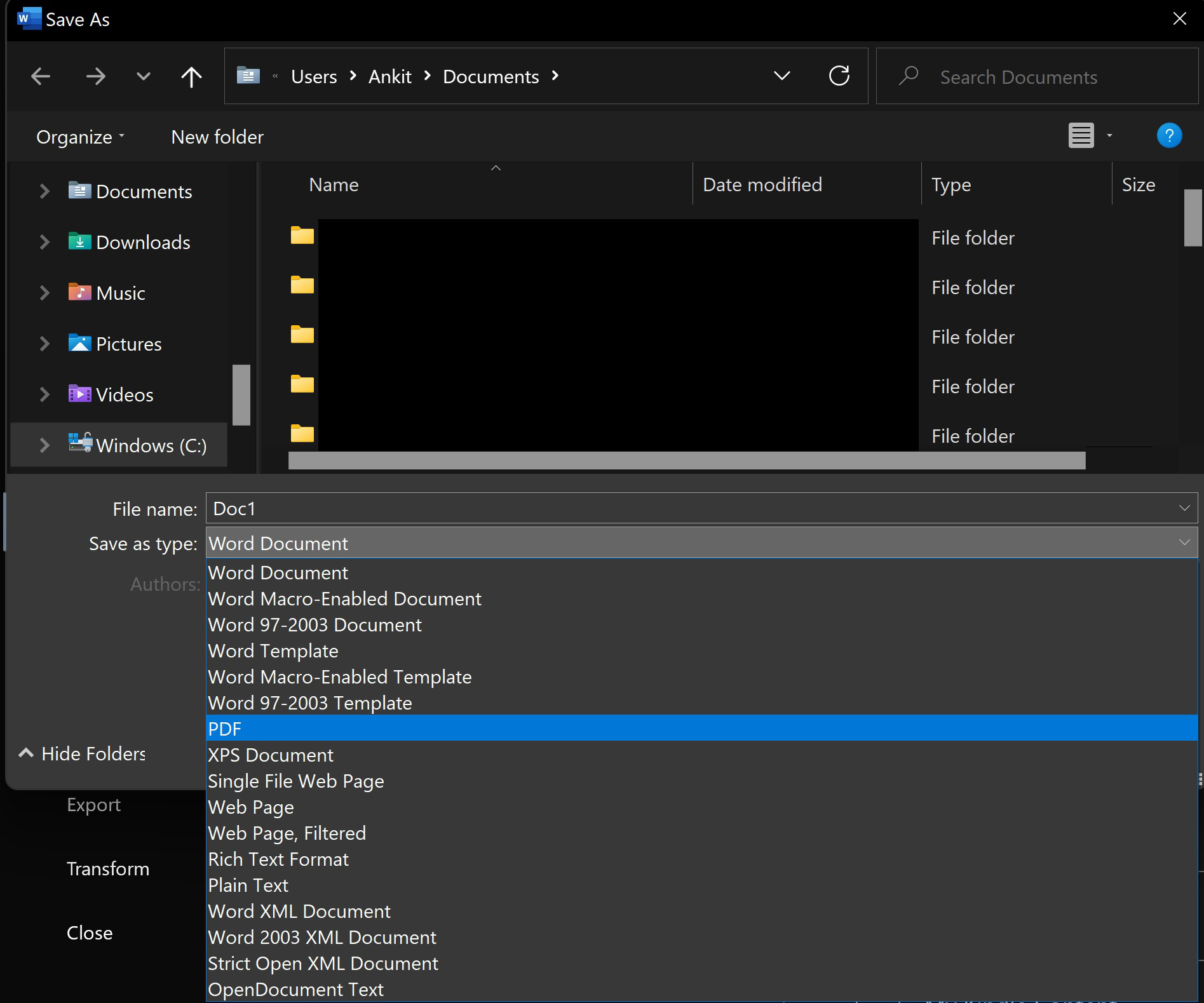Click the change view layout icon

pyautogui.click(x=1081, y=135)
